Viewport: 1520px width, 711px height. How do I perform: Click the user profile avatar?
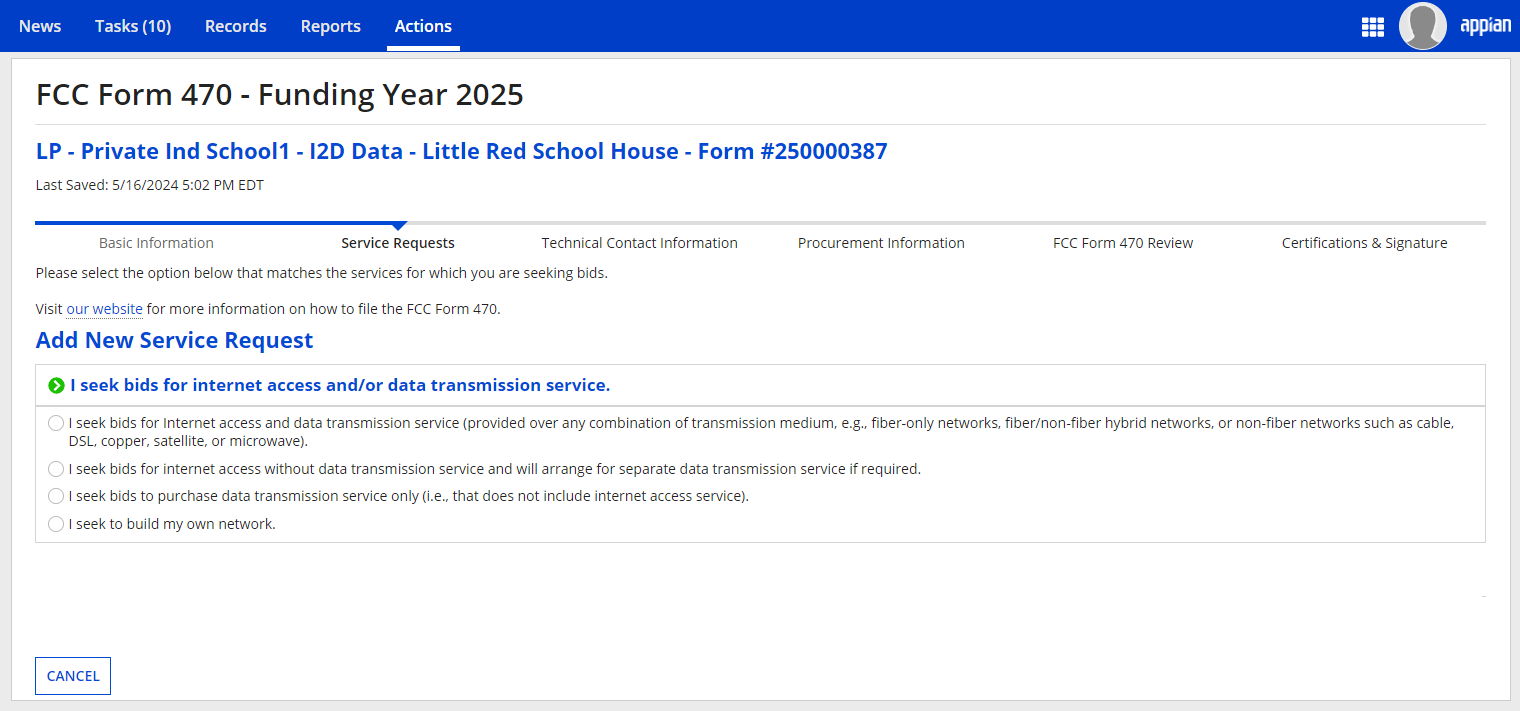[1422, 26]
